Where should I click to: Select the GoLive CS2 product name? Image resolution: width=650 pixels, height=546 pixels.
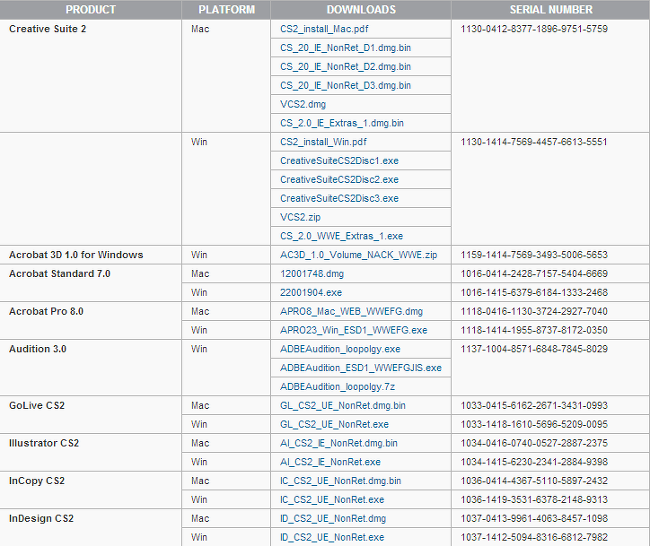tap(37, 405)
